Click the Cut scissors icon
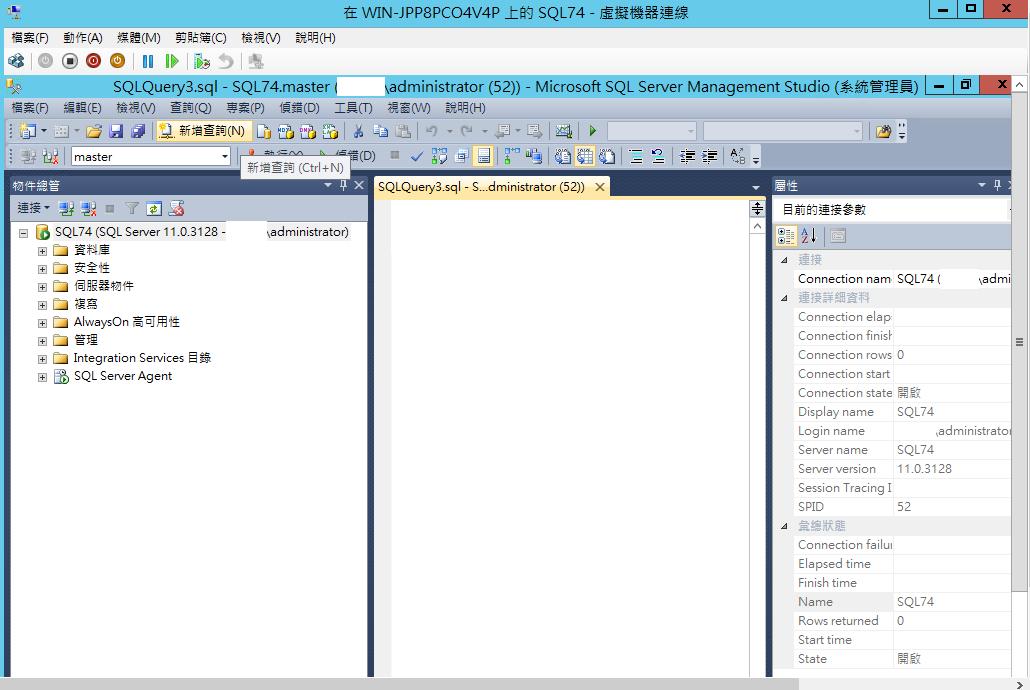Image resolution: width=1030 pixels, height=690 pixels. (x=359, y=131)
